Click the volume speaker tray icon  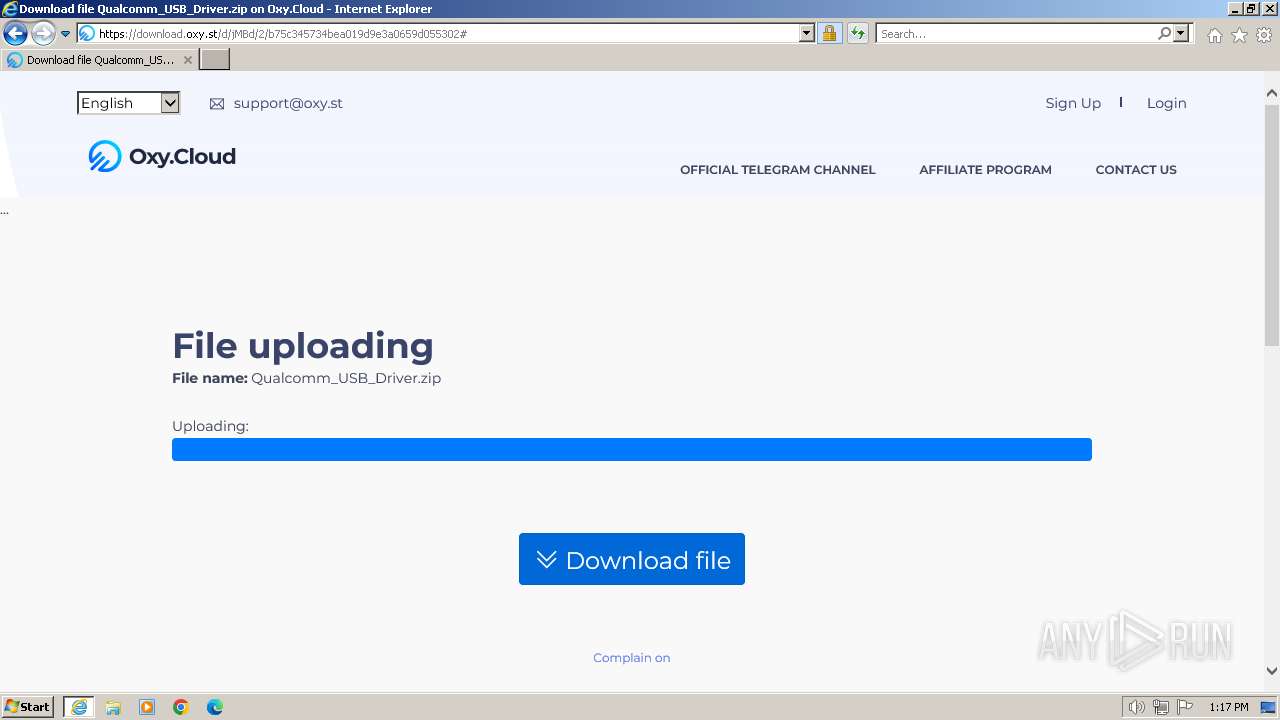(x=1136, y=707)
